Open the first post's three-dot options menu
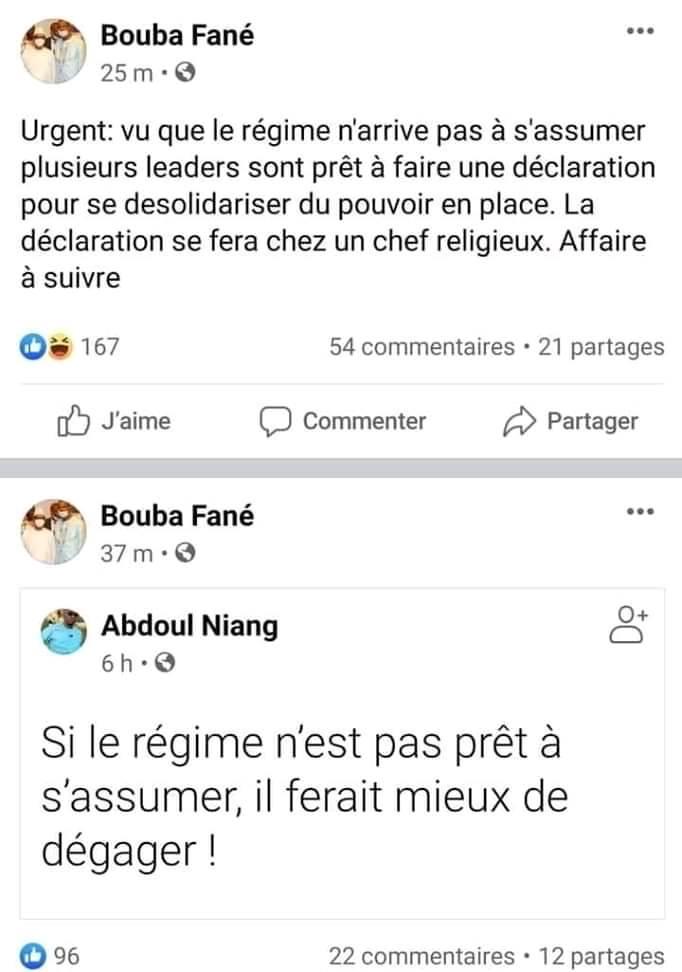Screen dimensions: 682x972 (639, 32)
